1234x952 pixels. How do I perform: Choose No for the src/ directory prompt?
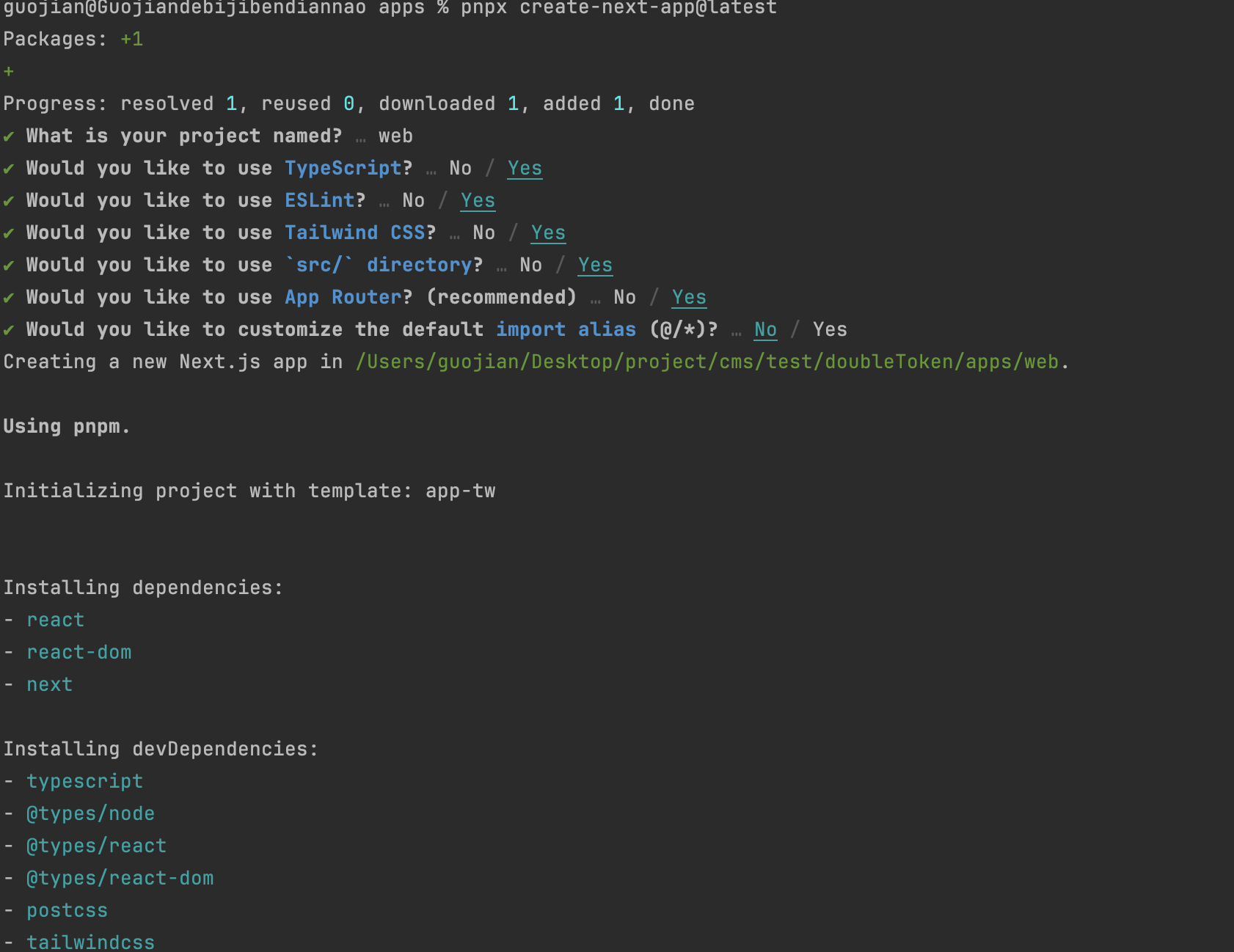[x=530, y=266]
